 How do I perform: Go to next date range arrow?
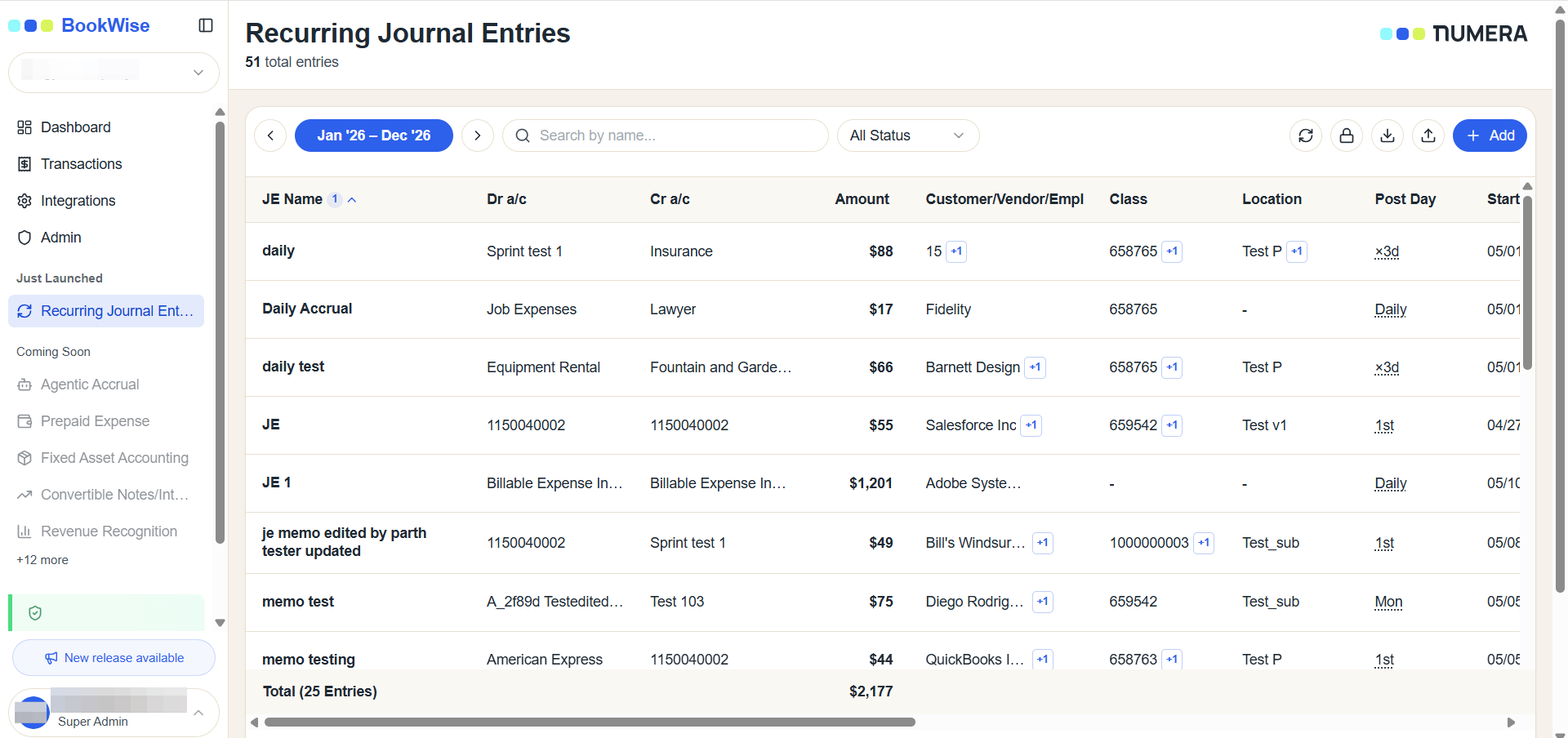tap(478, 136)
